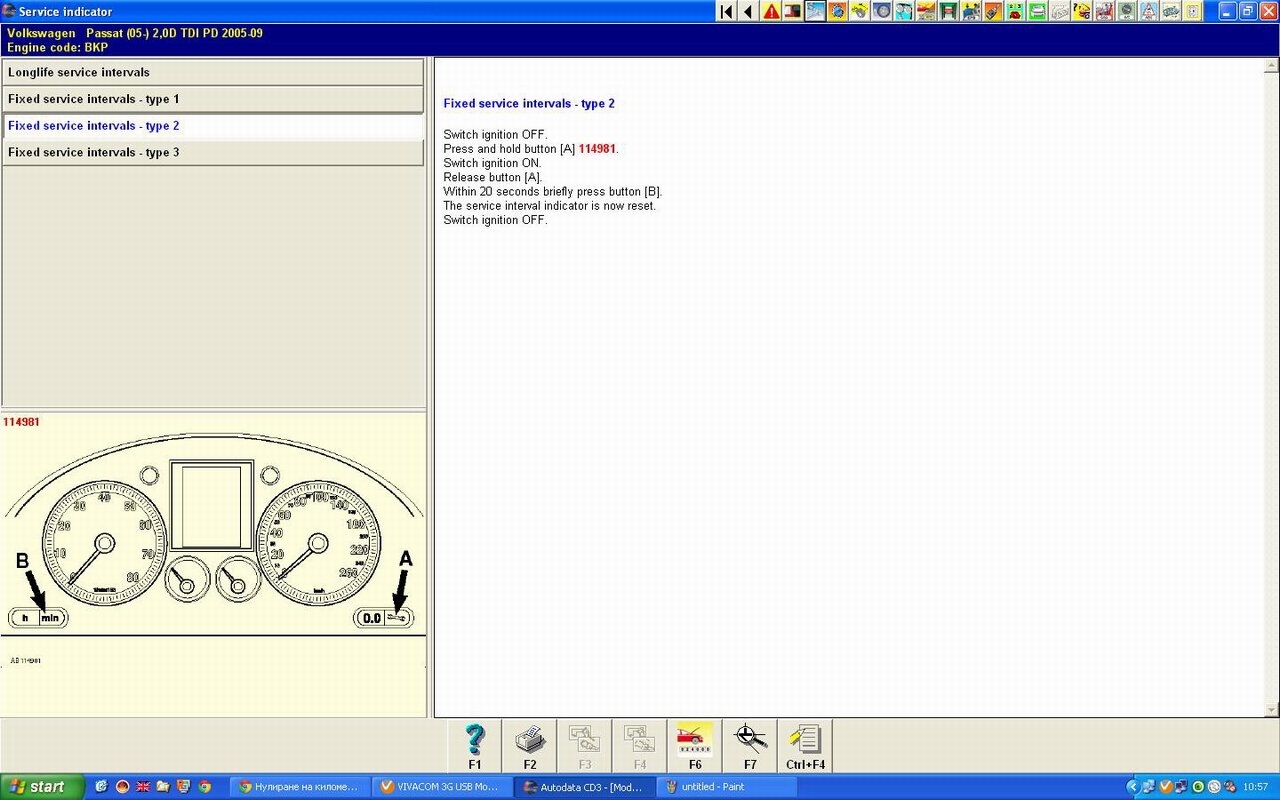The image size is (1280, 800).
Task: Select Fixed service intervals - type 1
Action: [x=213, y=99]
